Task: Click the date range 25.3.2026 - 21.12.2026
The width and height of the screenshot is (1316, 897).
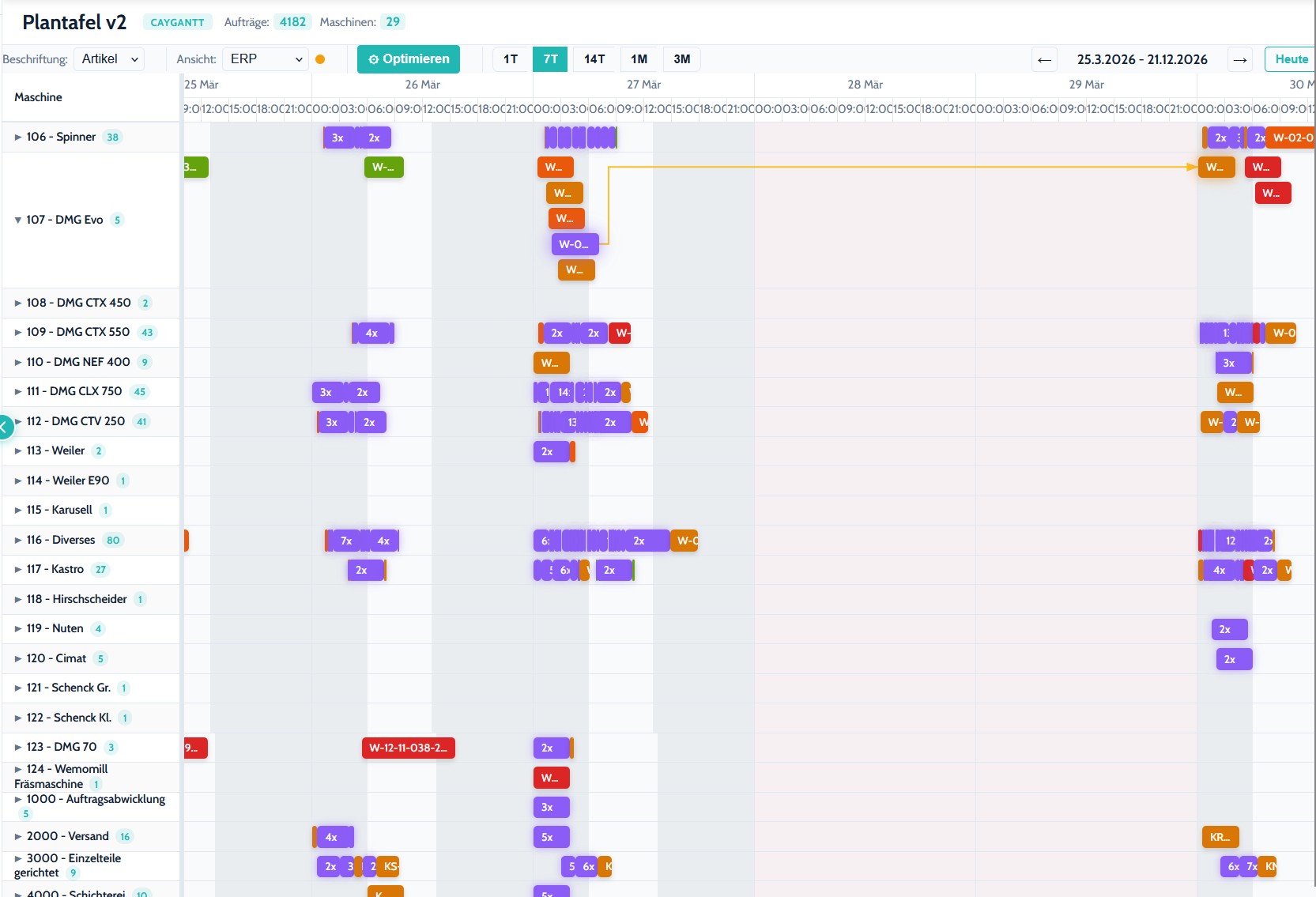Action: pyautogui.click(x=1142, y=59)
